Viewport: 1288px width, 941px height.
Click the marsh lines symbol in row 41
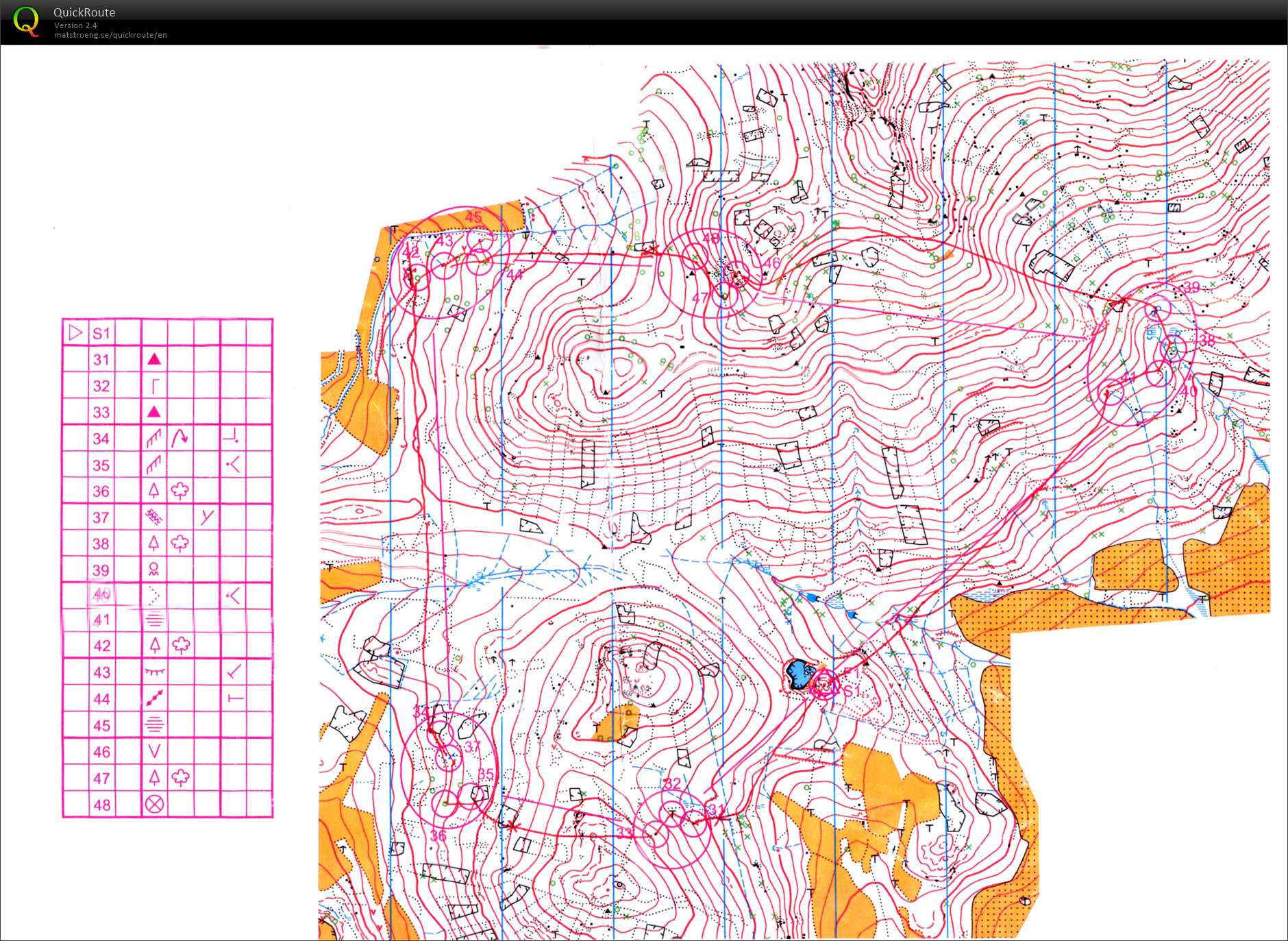(x=155, y=620)
